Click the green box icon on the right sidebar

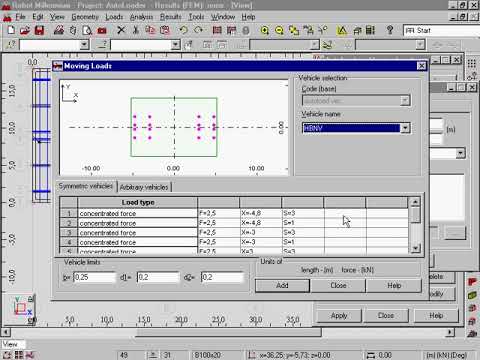[x=472, y=295]
